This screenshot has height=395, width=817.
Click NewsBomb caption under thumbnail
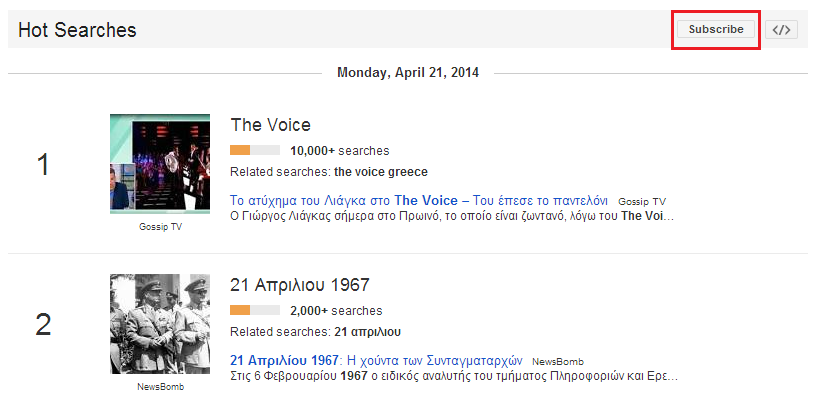coord(160,387)
